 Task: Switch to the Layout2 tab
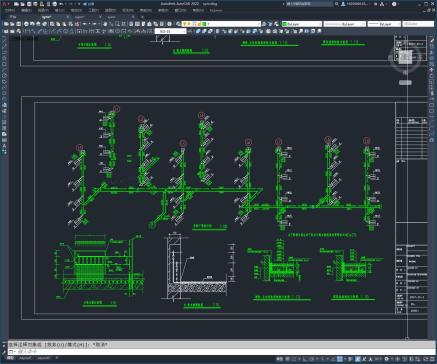[x=43, y=358]
